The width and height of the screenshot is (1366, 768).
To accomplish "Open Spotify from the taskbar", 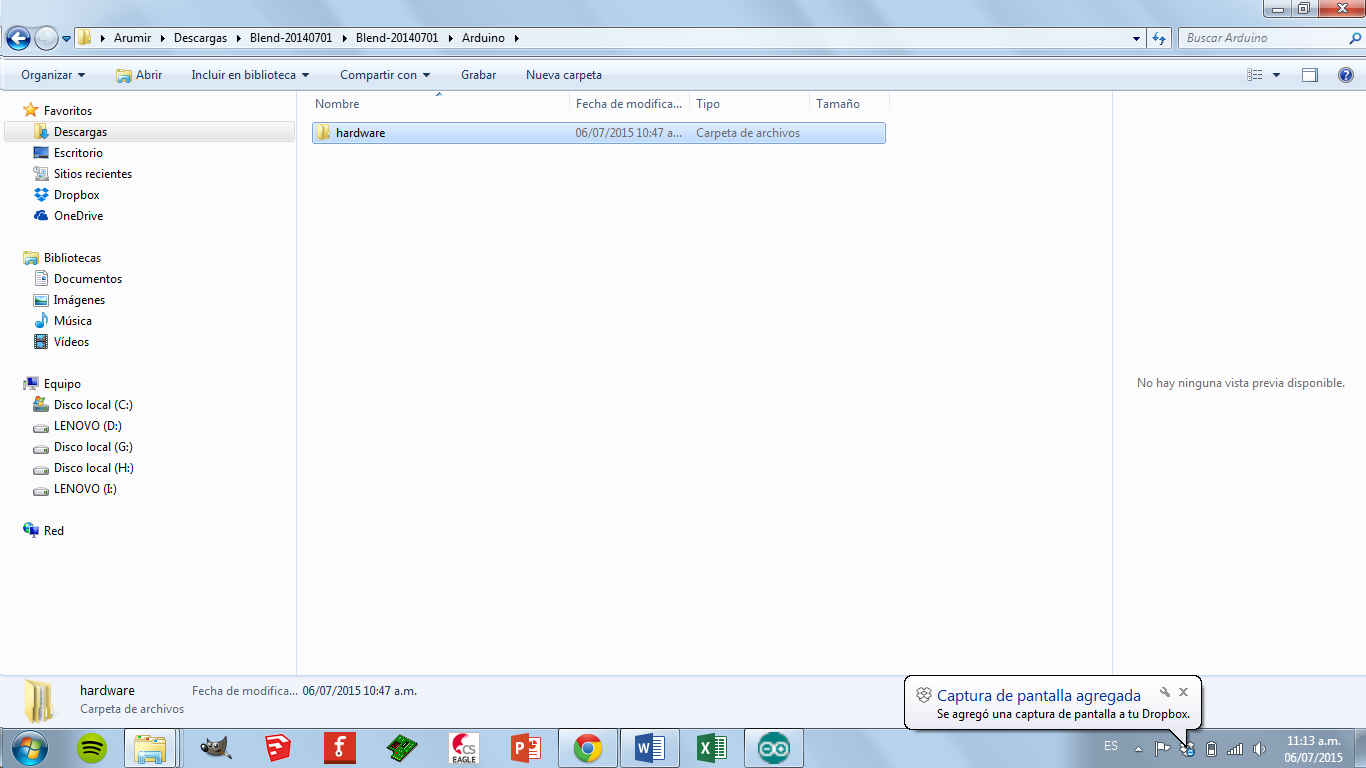I will [x=93, y=747].
